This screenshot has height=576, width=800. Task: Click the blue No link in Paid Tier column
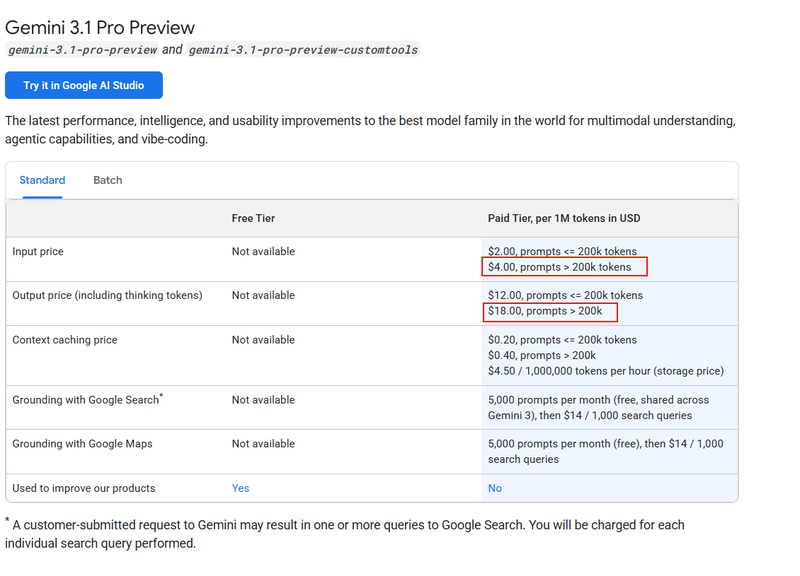495,488
